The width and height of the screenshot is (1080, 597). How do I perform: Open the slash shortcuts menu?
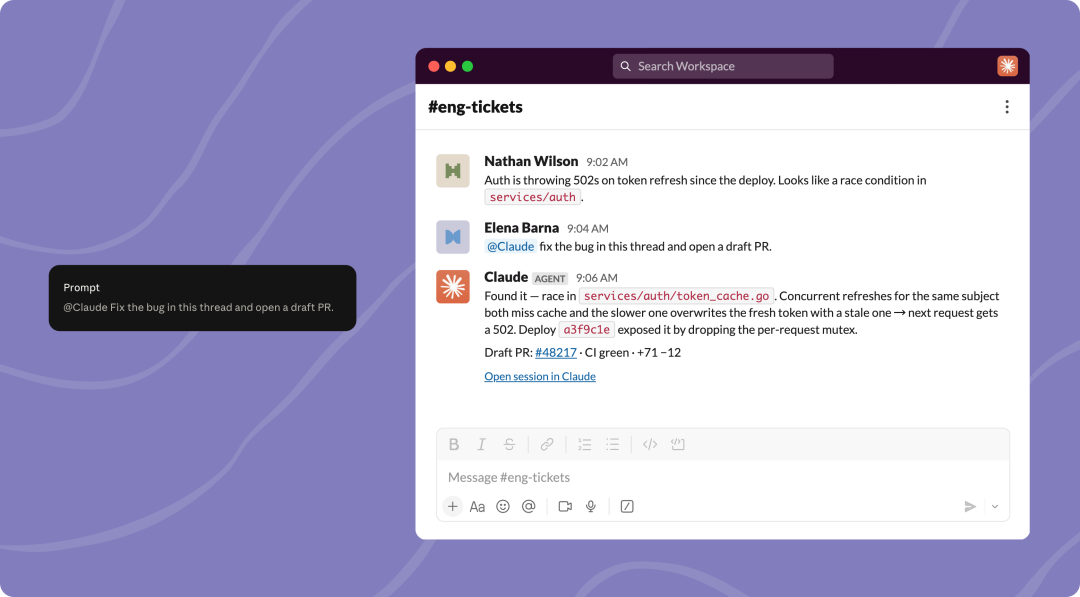tap(627, 506)
